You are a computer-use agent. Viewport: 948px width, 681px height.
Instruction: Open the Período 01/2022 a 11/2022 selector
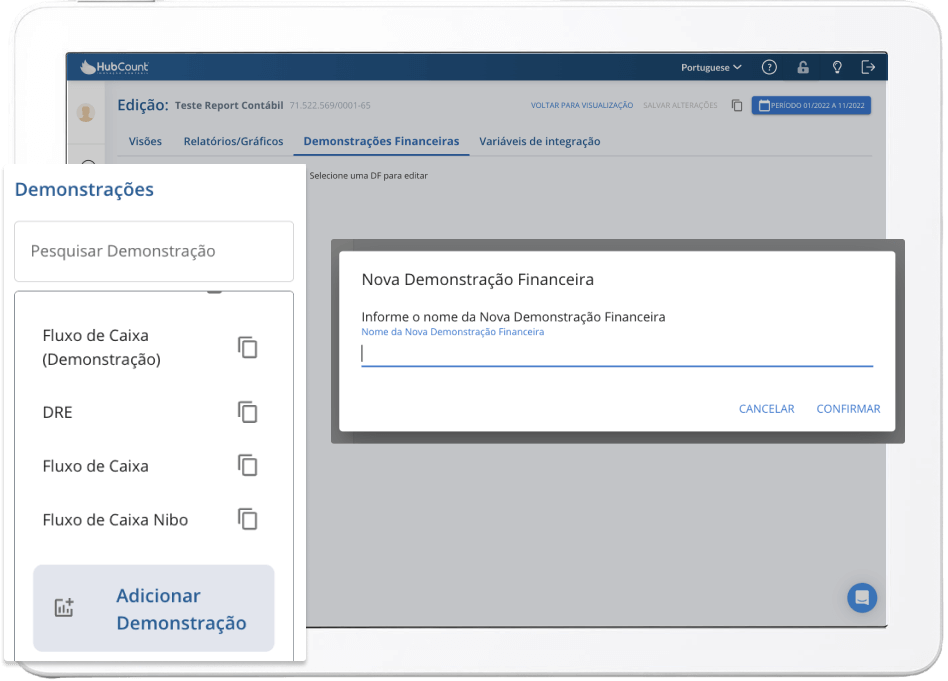(811, 105)
